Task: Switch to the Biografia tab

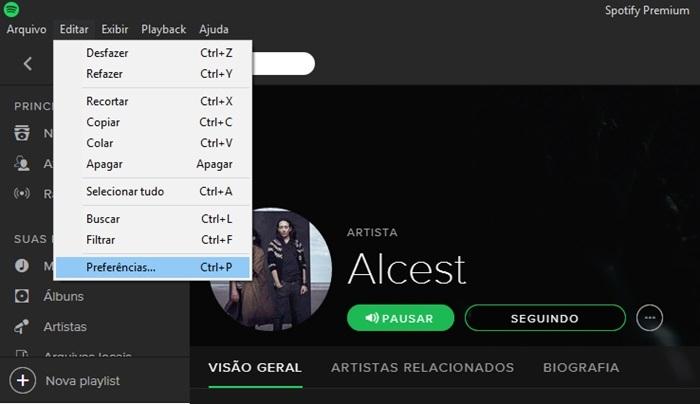Action: [x=581, y=367]
